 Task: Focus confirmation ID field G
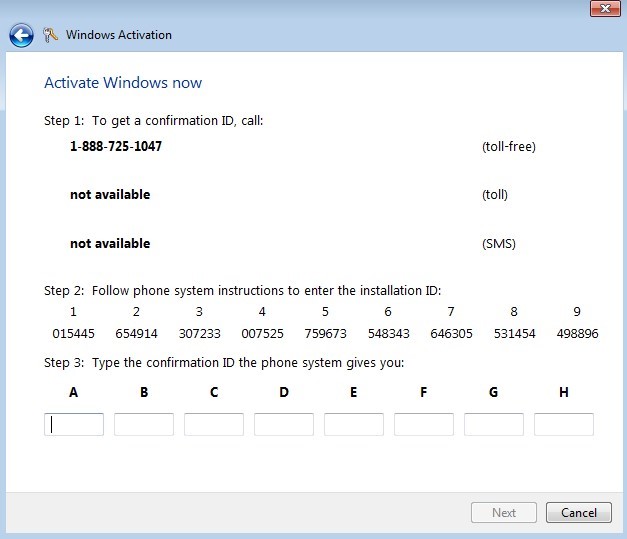(494, 424)
